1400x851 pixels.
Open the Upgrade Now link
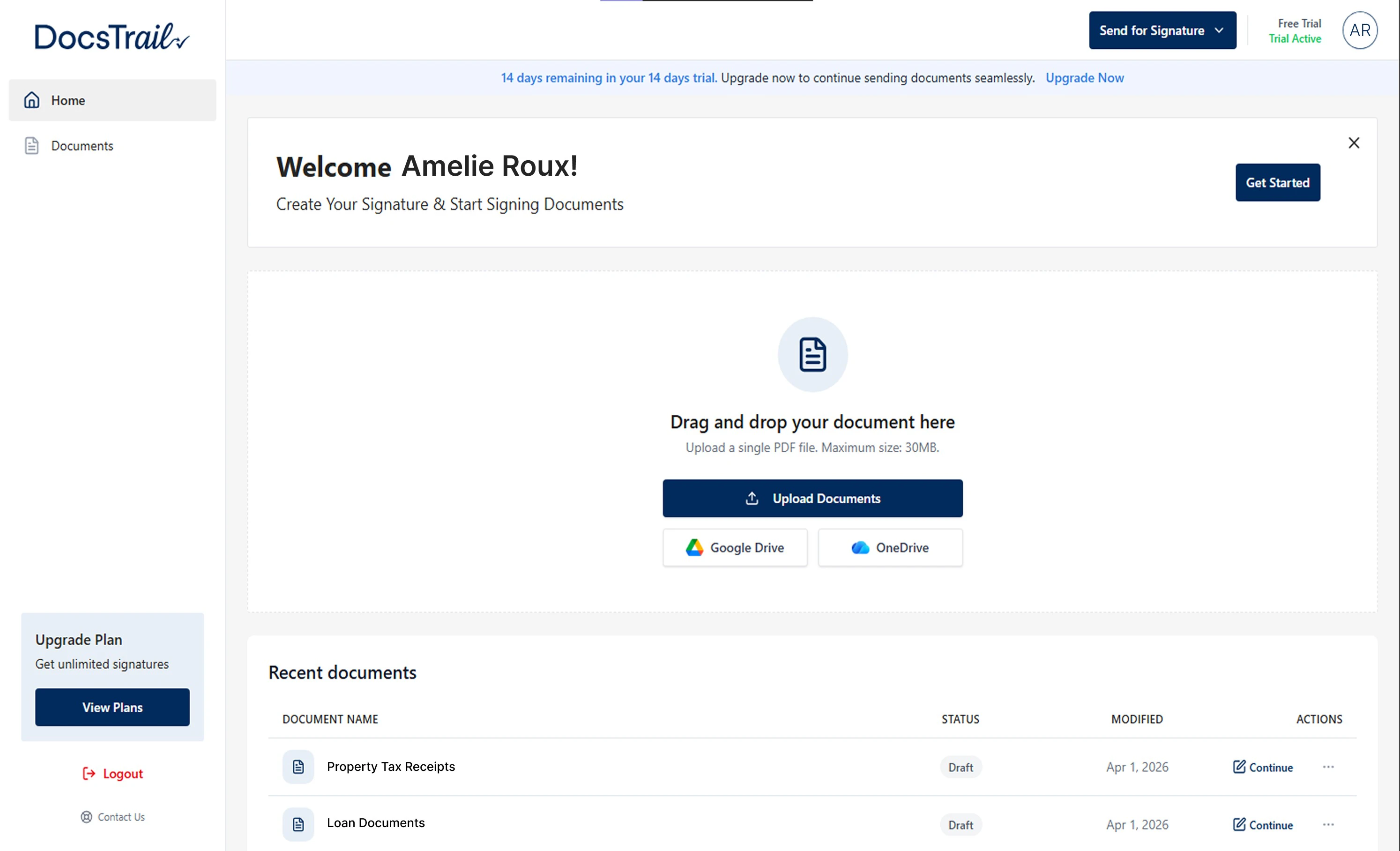tap(1084, 78)
